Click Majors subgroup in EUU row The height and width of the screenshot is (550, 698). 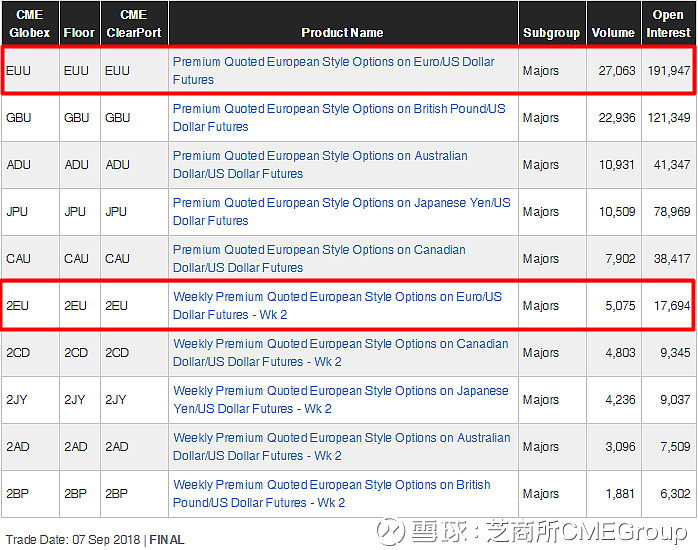[541, 71]
